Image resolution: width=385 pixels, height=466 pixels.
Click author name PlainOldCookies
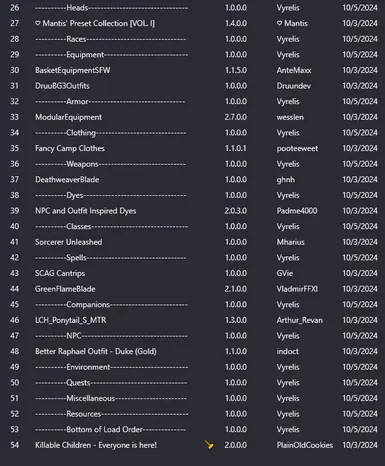pos(305,445)
